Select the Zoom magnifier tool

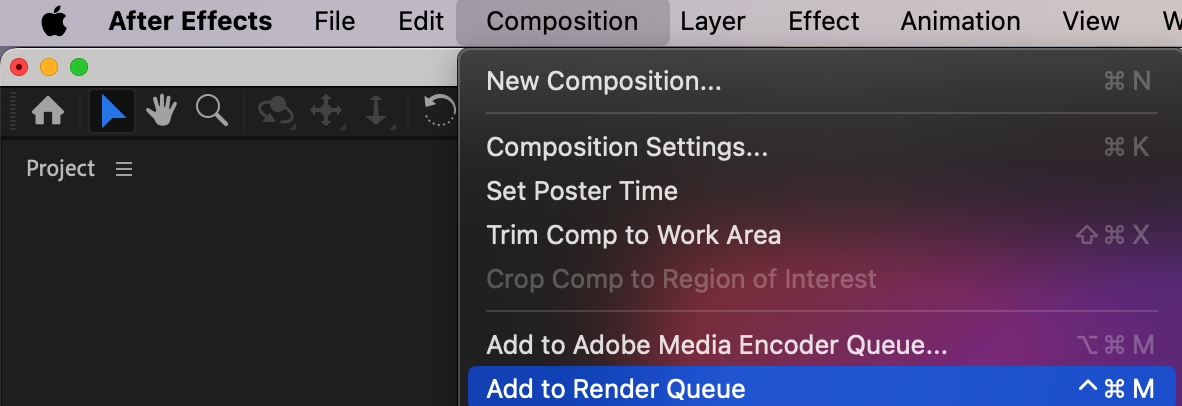(212, 111)
